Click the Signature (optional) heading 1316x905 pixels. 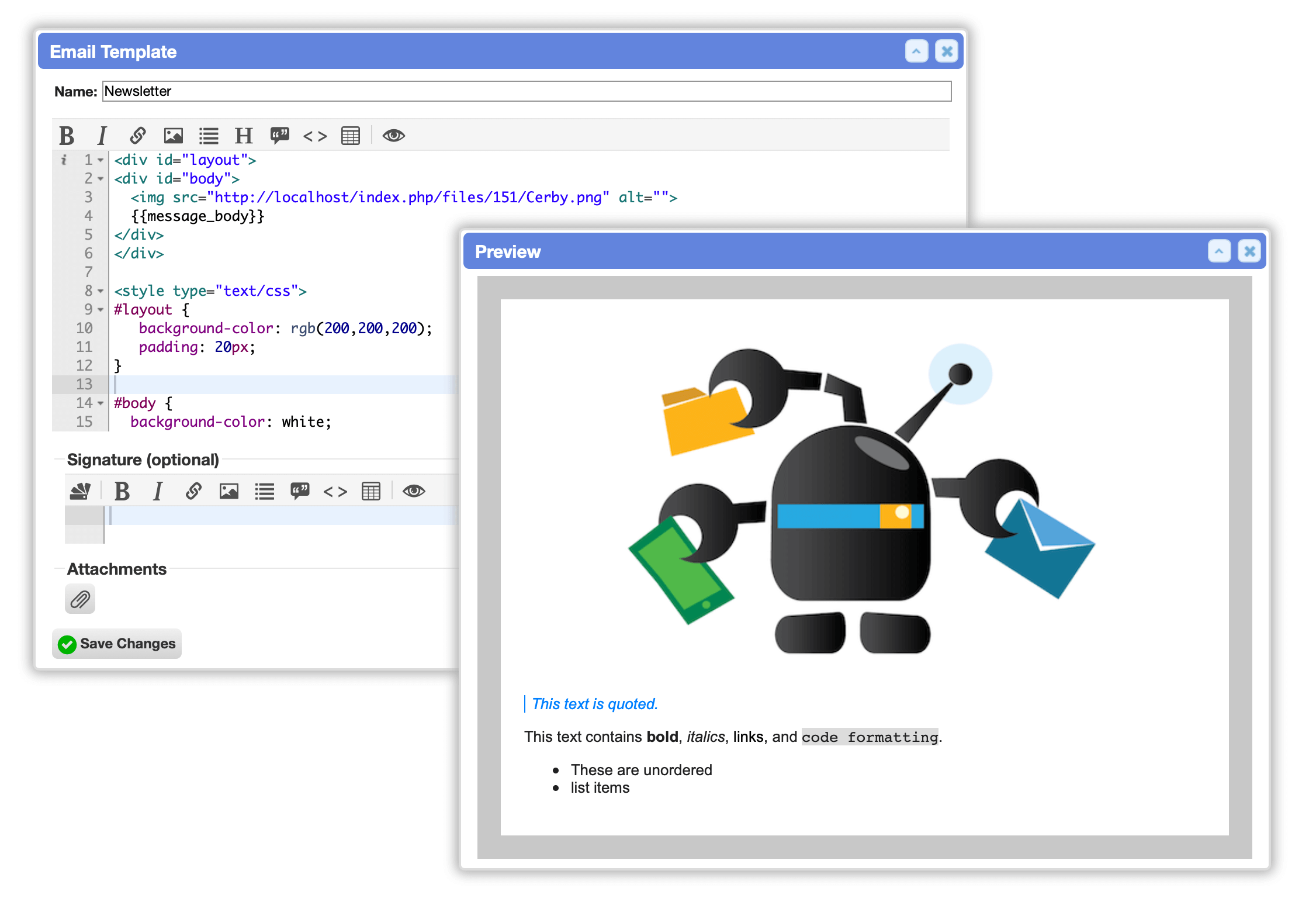coord(143,460)
